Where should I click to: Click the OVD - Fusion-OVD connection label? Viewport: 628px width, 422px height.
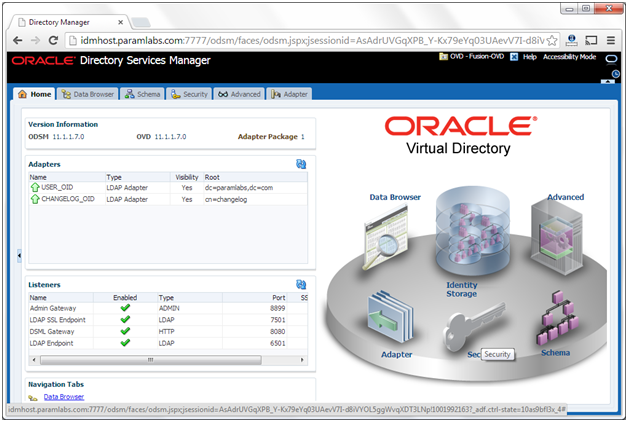tap(477, 56)
